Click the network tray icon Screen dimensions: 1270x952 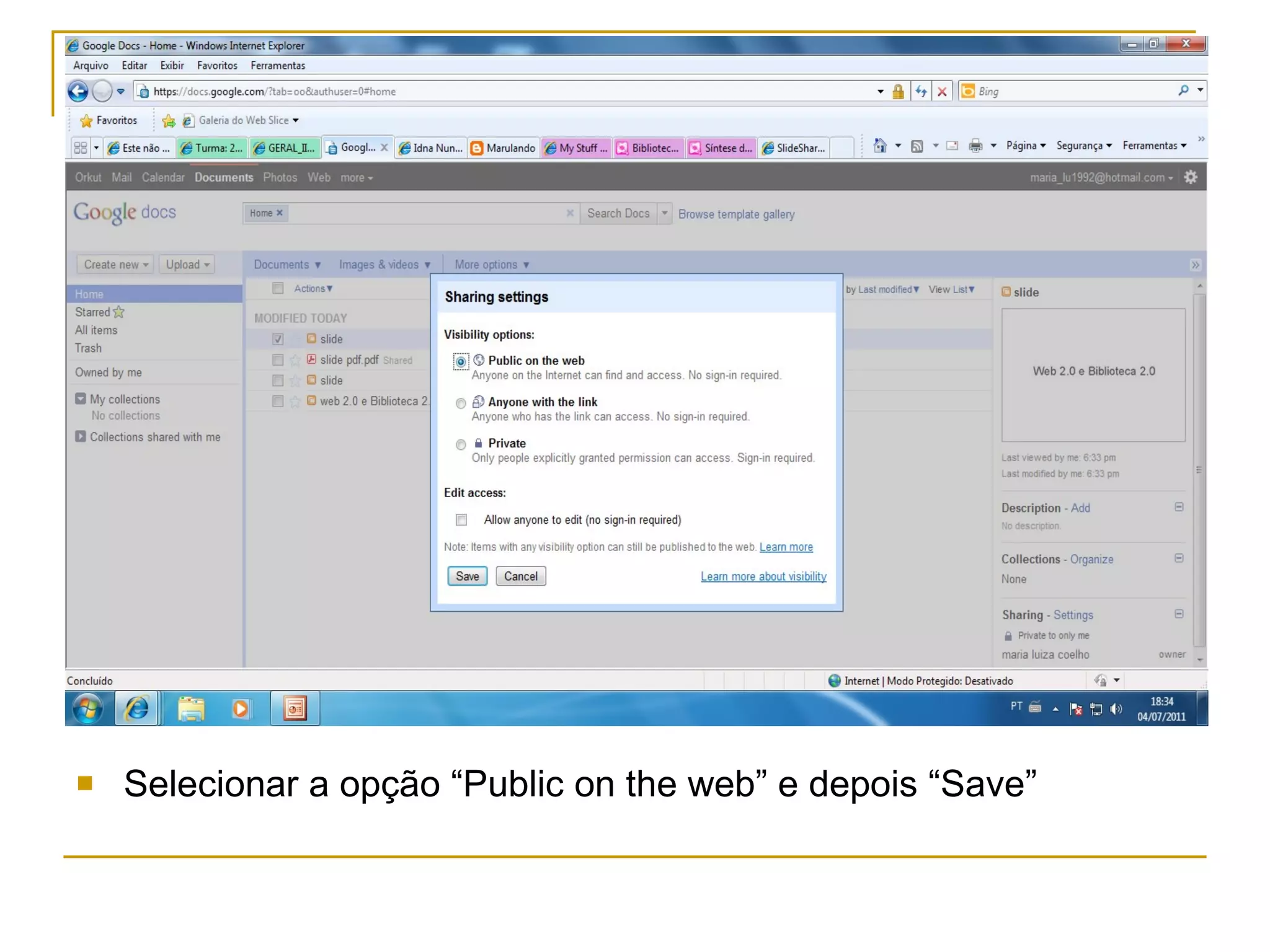[x=1096, y=709]
